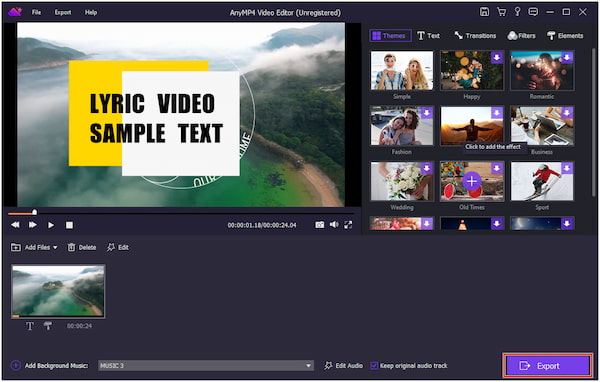Select the aerial coast clip thumbnail
Screen dimensions: 600x382
(x=58, y=291)
